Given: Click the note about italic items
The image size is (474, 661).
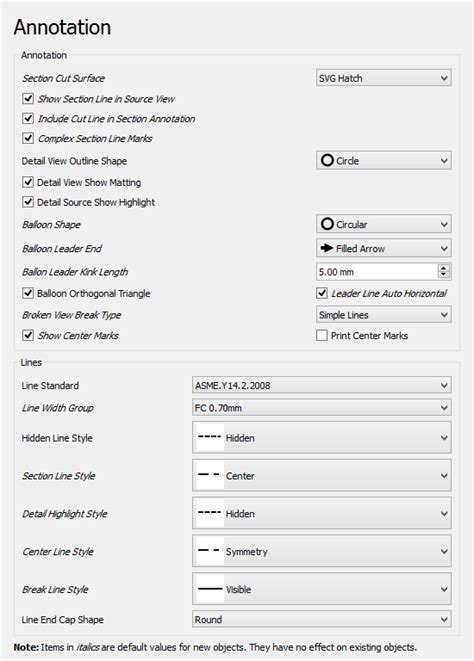Looking at the screenshot, I should coord(215,647).
